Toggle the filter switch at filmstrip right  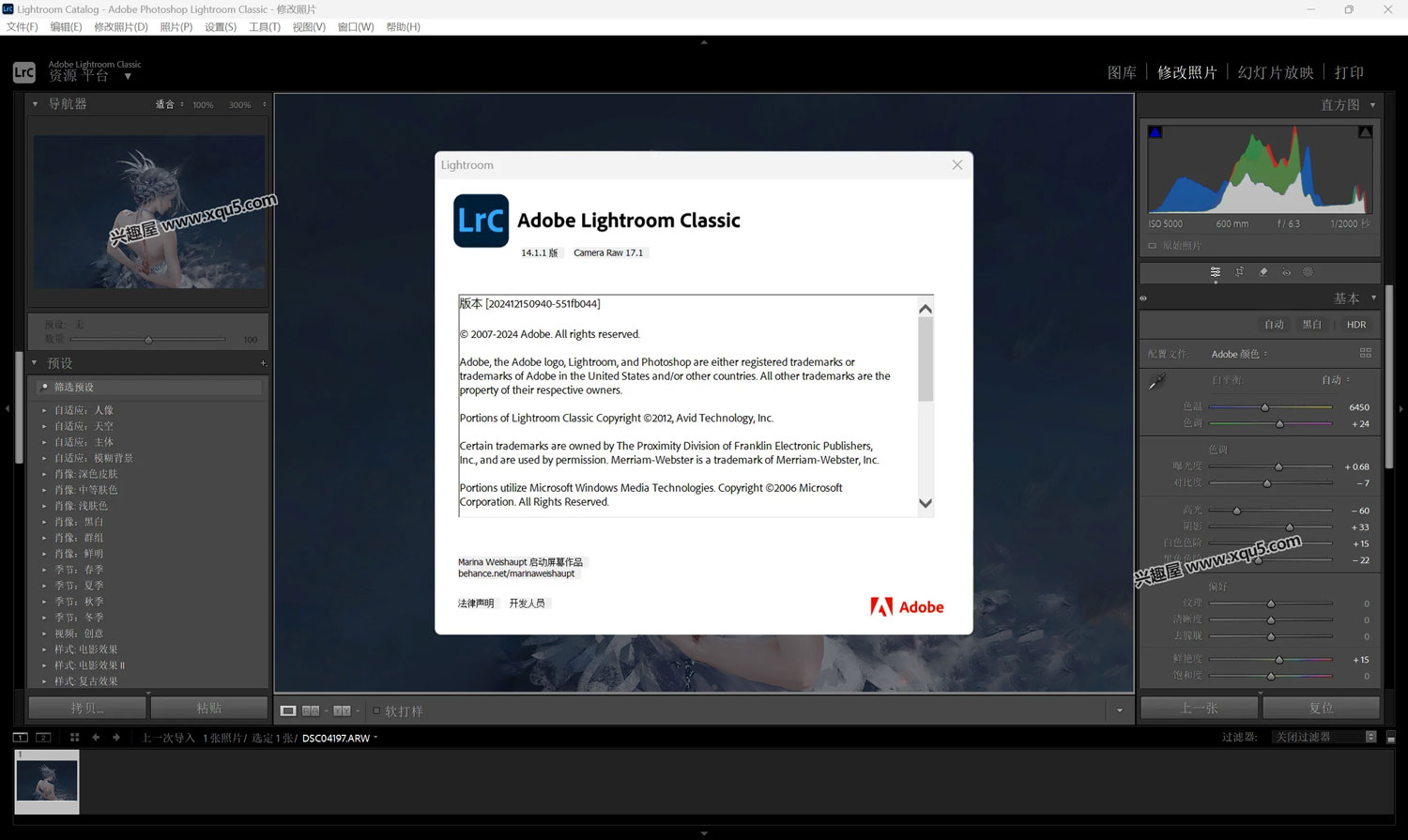click(1391, 738)
